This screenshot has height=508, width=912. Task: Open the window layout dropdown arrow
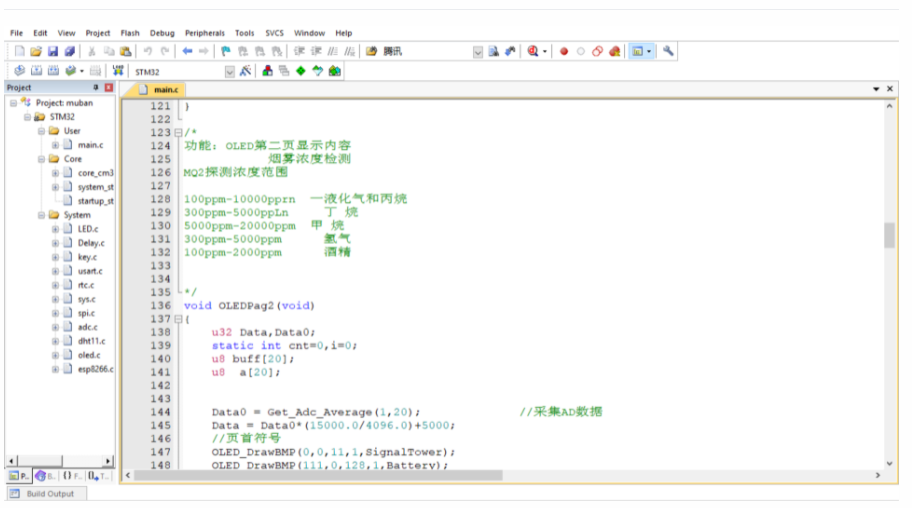tap(649, 51)
